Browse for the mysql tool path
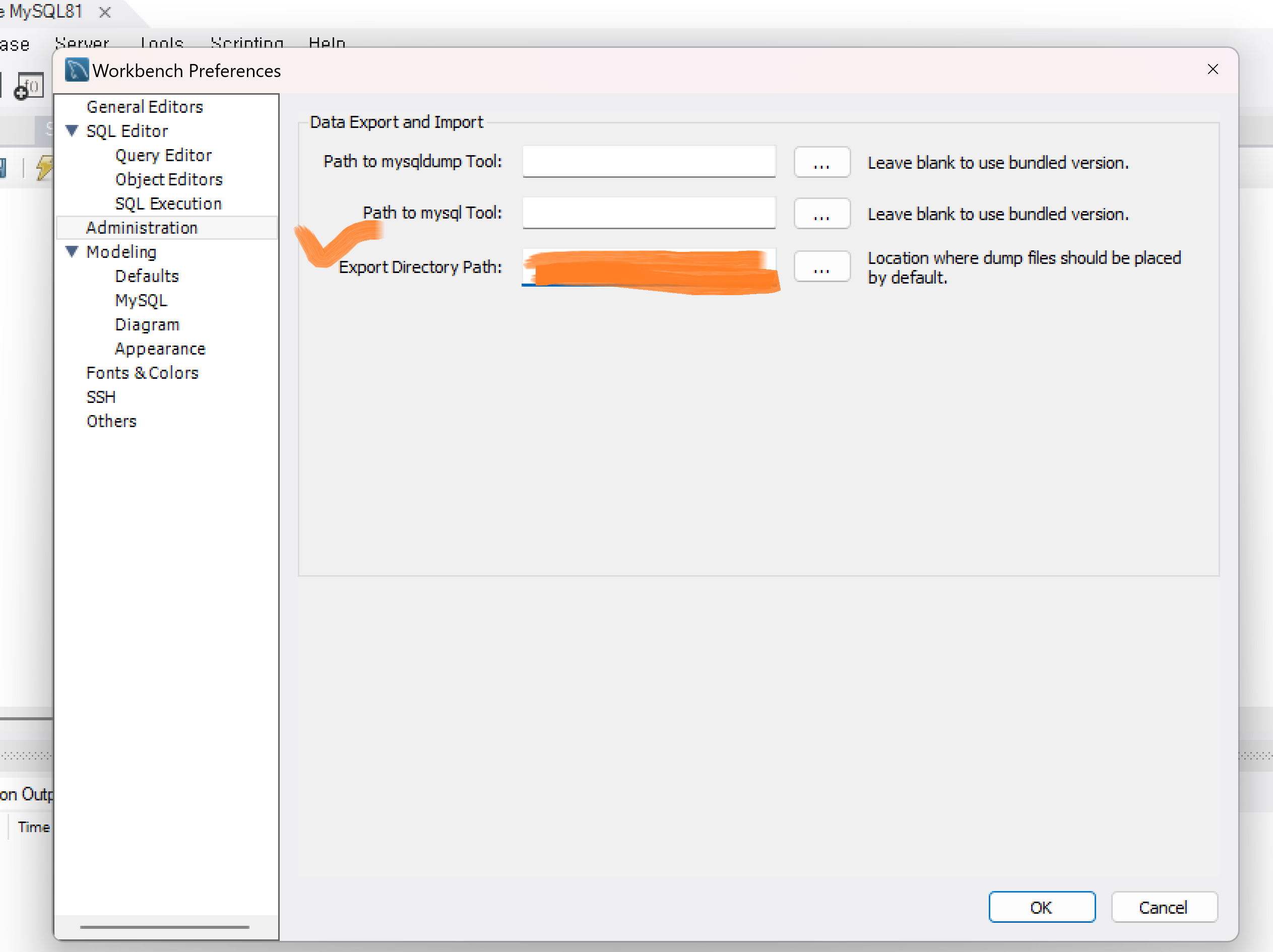Screen dimensions: 1273x952 [821, 214]
